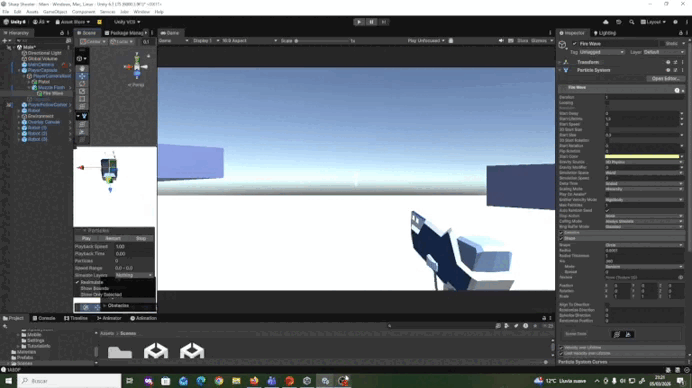
Task: Open Transform component preset icon
Action: coord(675,62)
